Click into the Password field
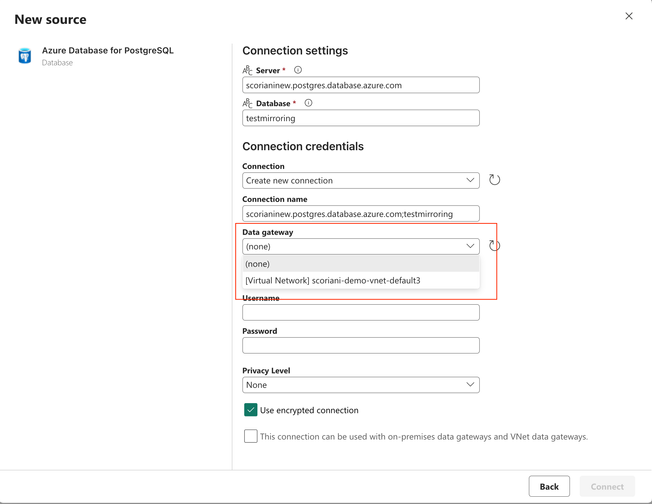652x504 pixels. point(361,346)
